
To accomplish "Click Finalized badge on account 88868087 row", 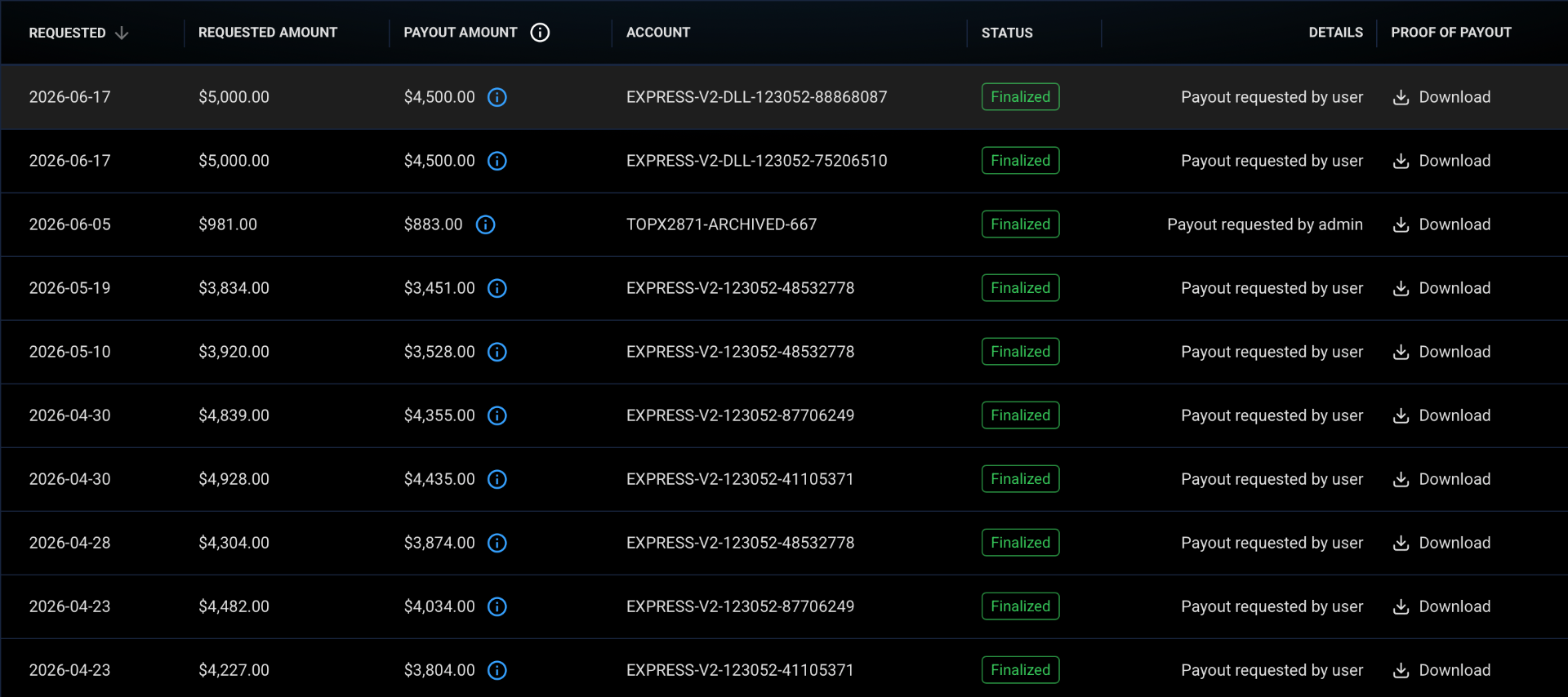I will [x=1021, y=97].
